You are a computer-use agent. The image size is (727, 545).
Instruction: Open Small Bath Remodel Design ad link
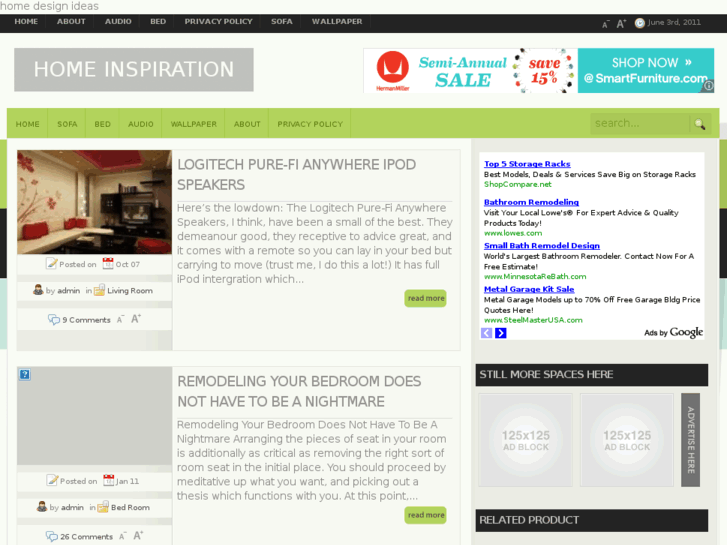pos(542,246)
